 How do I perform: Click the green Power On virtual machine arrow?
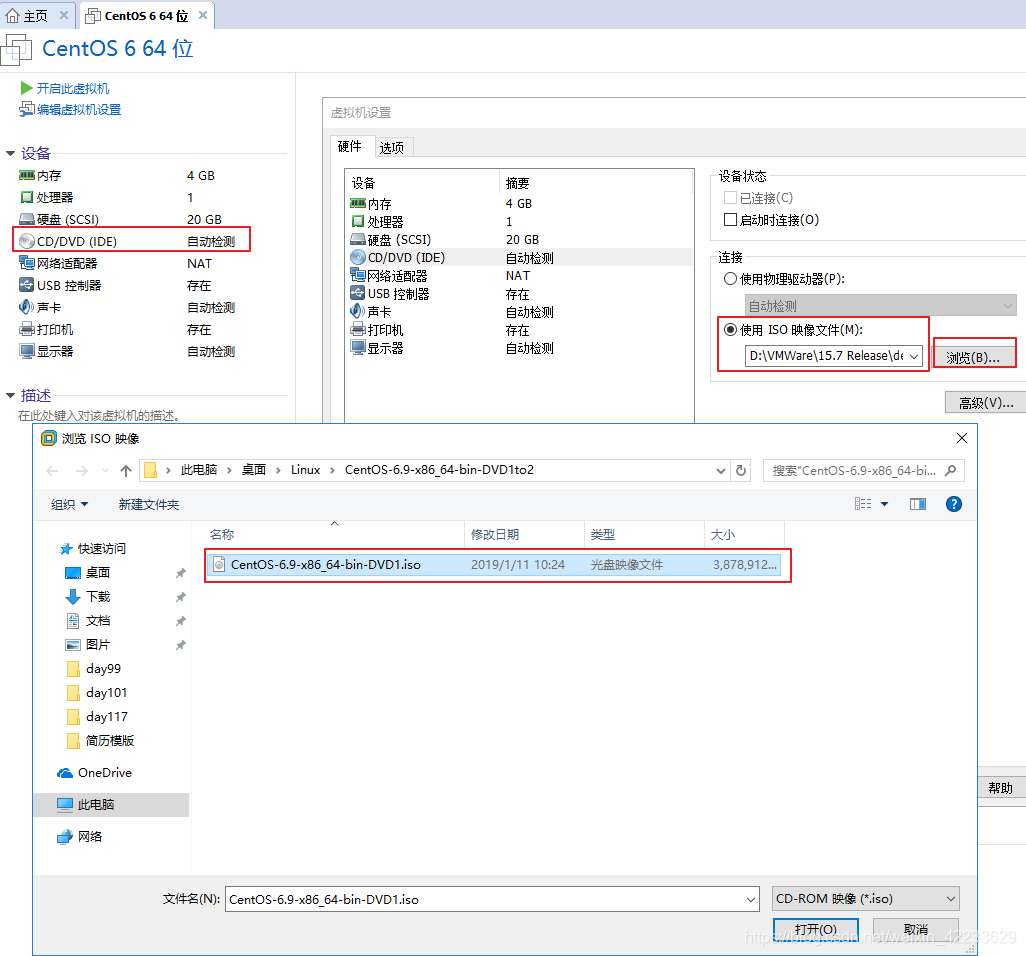(26, 88)
